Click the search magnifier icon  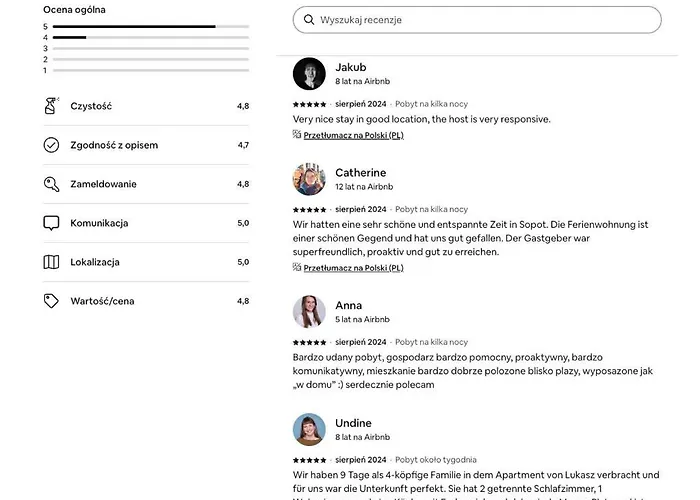coord(308,20)
